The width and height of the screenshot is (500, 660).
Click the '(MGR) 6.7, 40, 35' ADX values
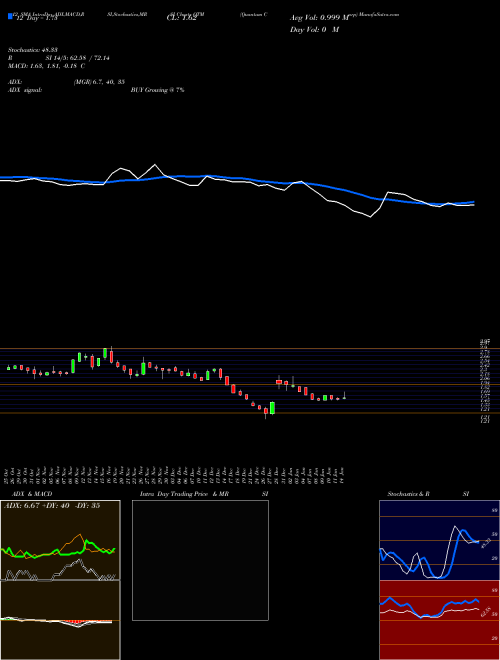(99, 82)
